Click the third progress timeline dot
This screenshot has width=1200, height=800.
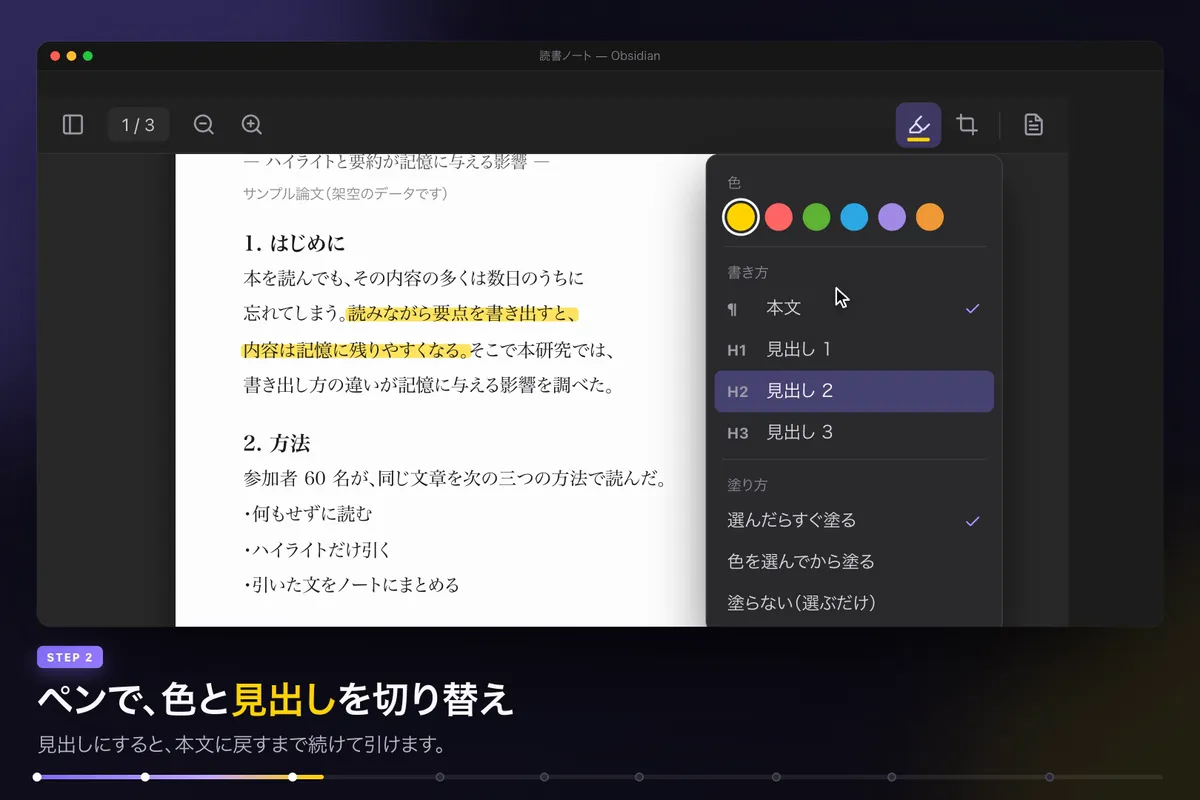pos(293,777)
